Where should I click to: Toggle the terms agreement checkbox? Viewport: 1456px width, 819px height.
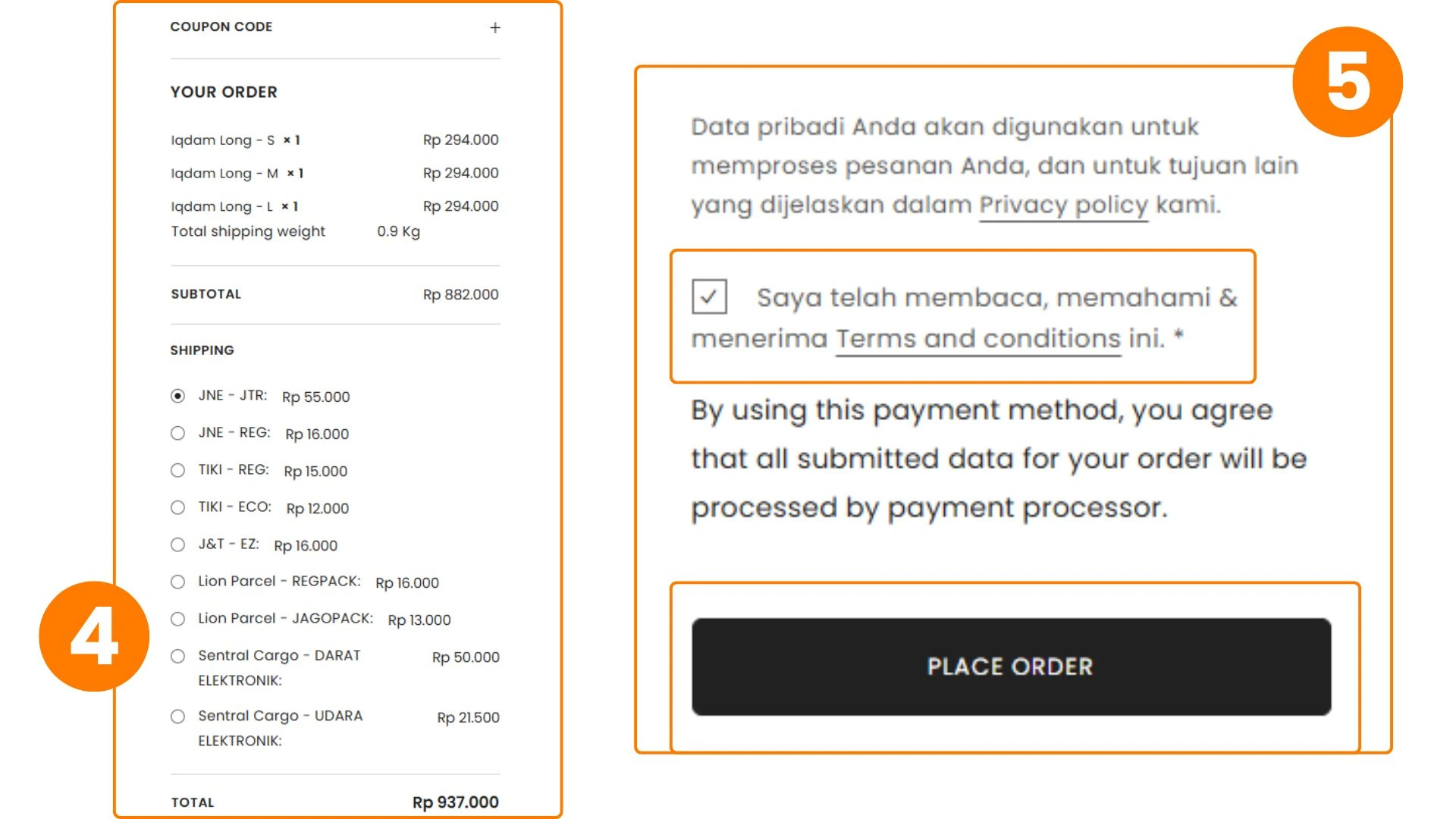709,297
